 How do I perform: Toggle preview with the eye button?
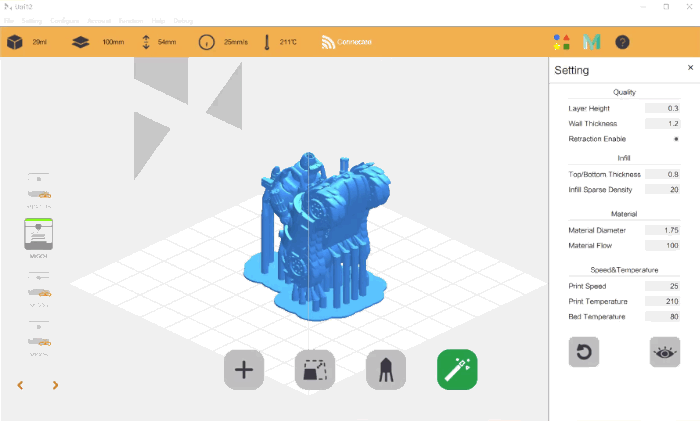coord(665,352)
